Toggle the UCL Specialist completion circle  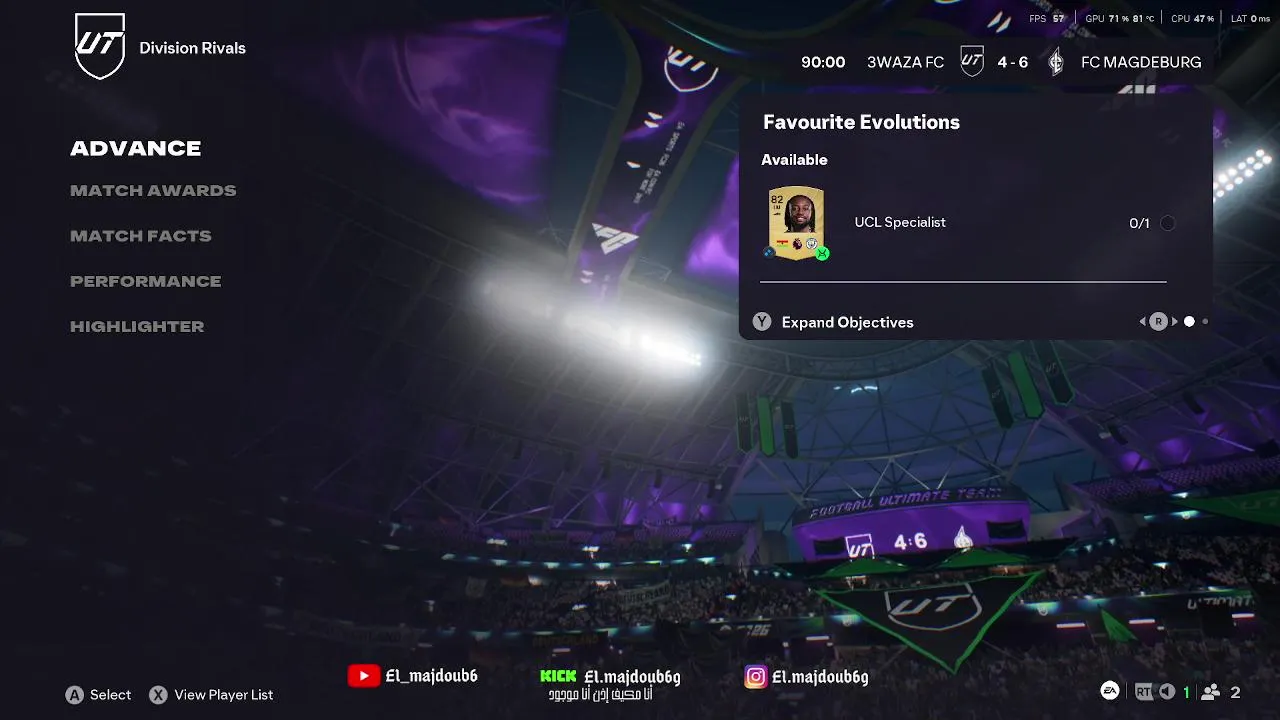click(x=1167, y=223)
